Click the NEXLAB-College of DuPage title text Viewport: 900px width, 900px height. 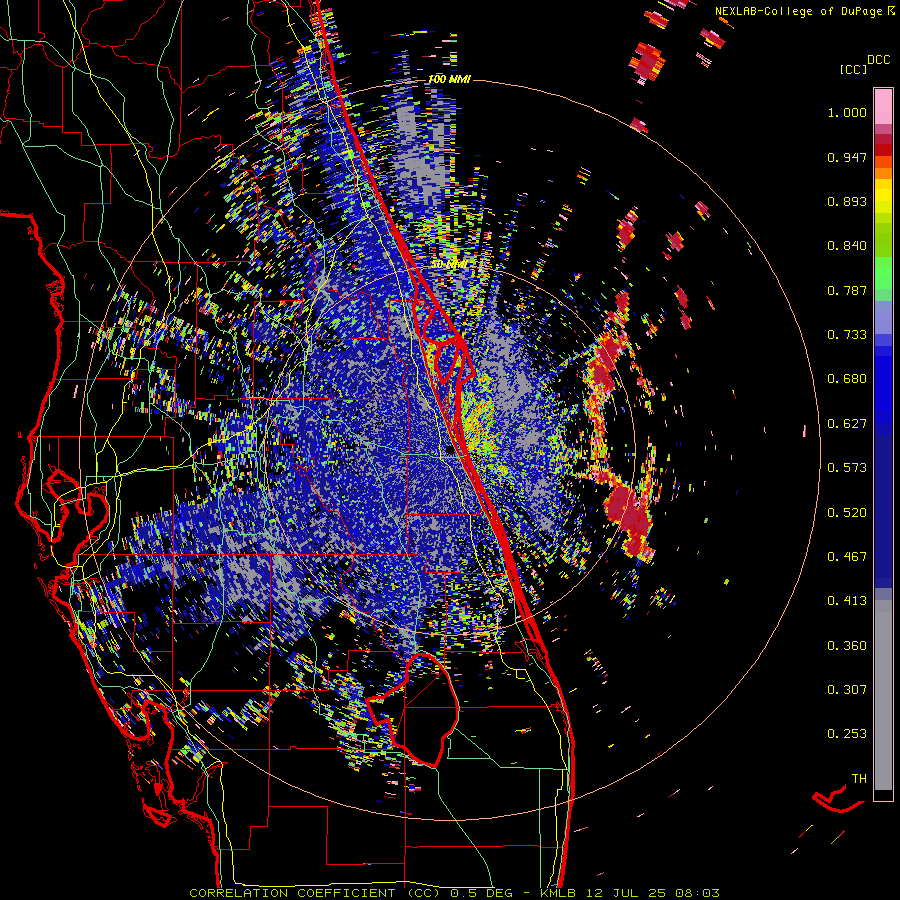800,11
